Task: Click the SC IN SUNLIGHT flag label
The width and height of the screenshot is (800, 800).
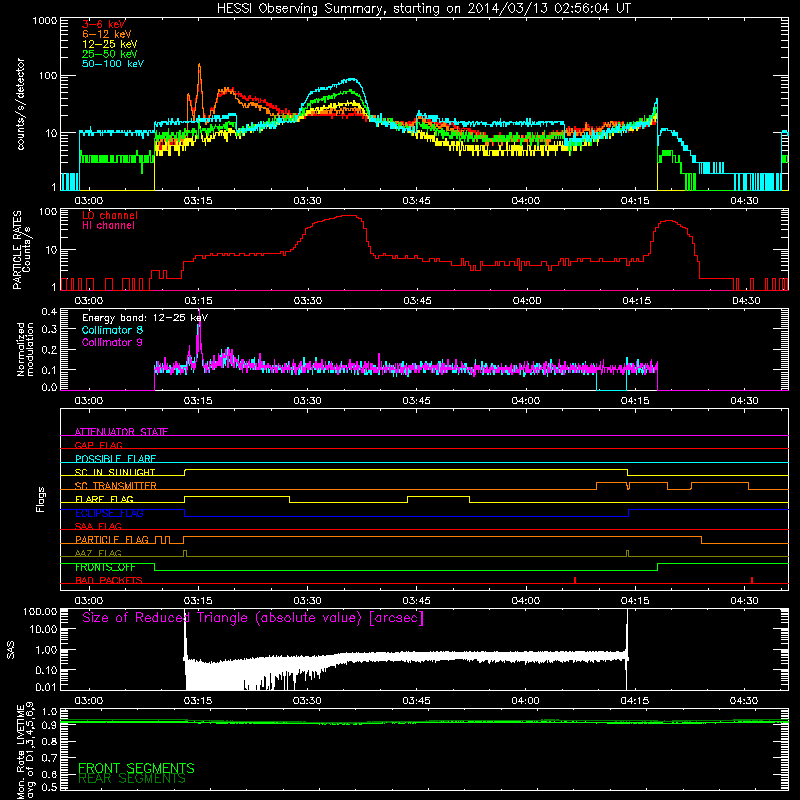Action: coord(115,472)
